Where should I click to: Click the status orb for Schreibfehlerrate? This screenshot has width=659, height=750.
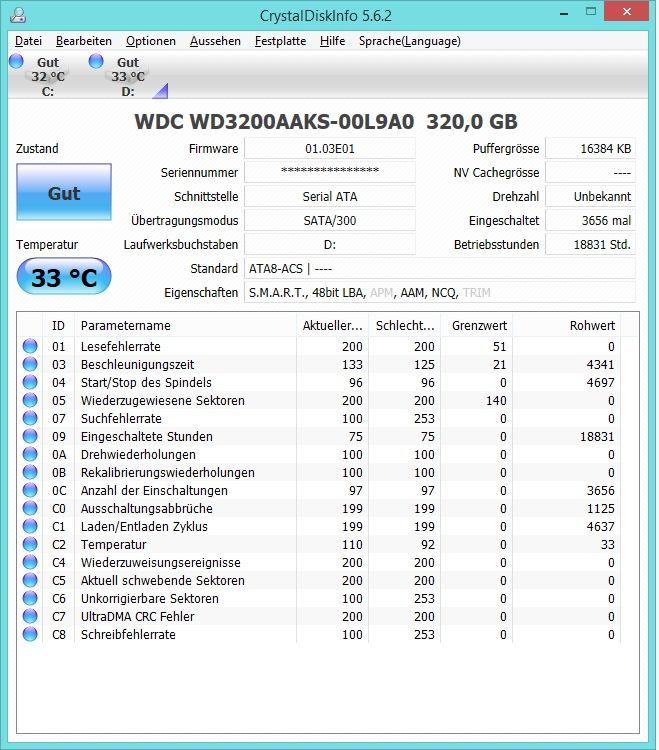pos(30,634)
